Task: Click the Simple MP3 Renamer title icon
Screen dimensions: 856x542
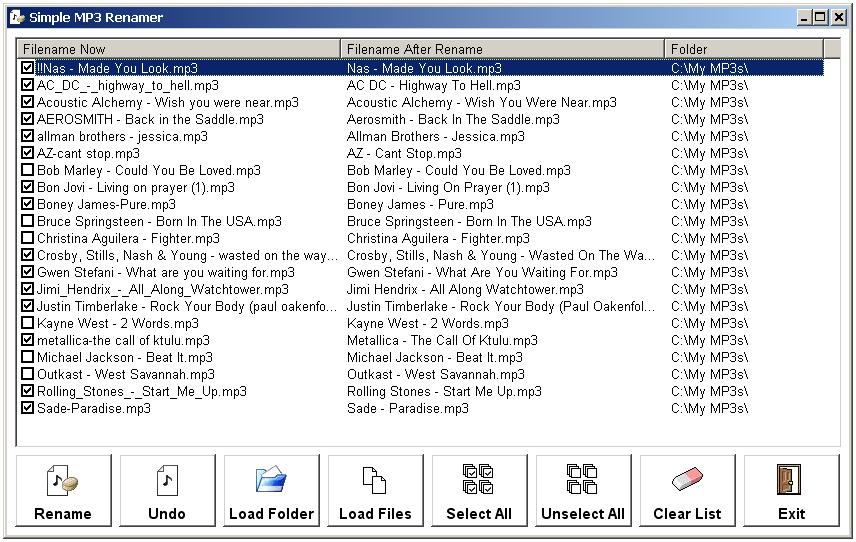Action: click(x=17, y=17)
